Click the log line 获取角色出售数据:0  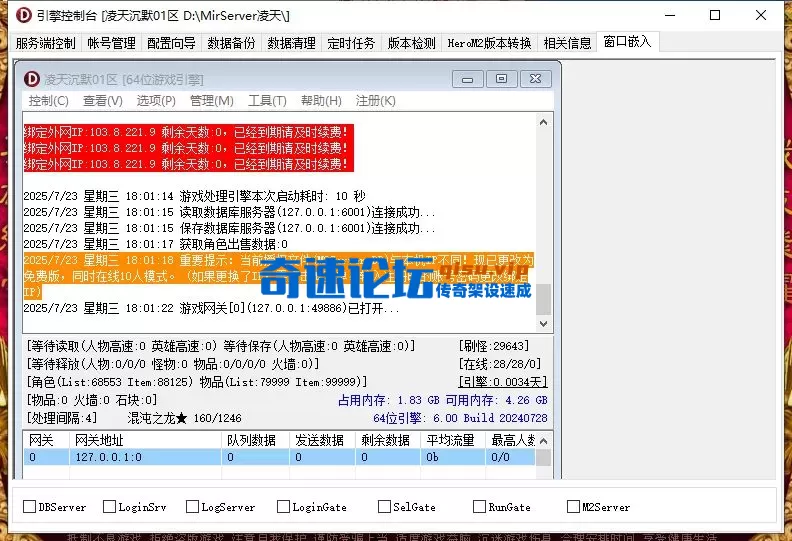[156, 244]
